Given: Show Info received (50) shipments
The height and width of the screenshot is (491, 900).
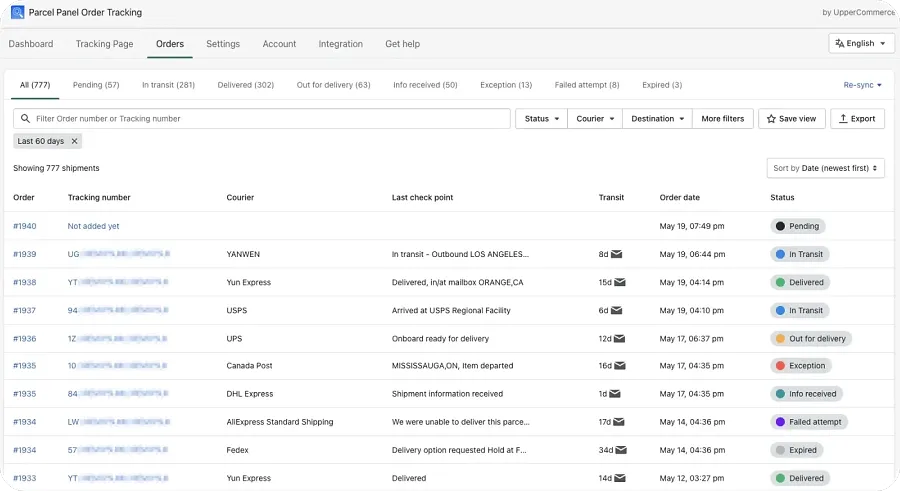Looking at the screenshot, I should point(425,85).
